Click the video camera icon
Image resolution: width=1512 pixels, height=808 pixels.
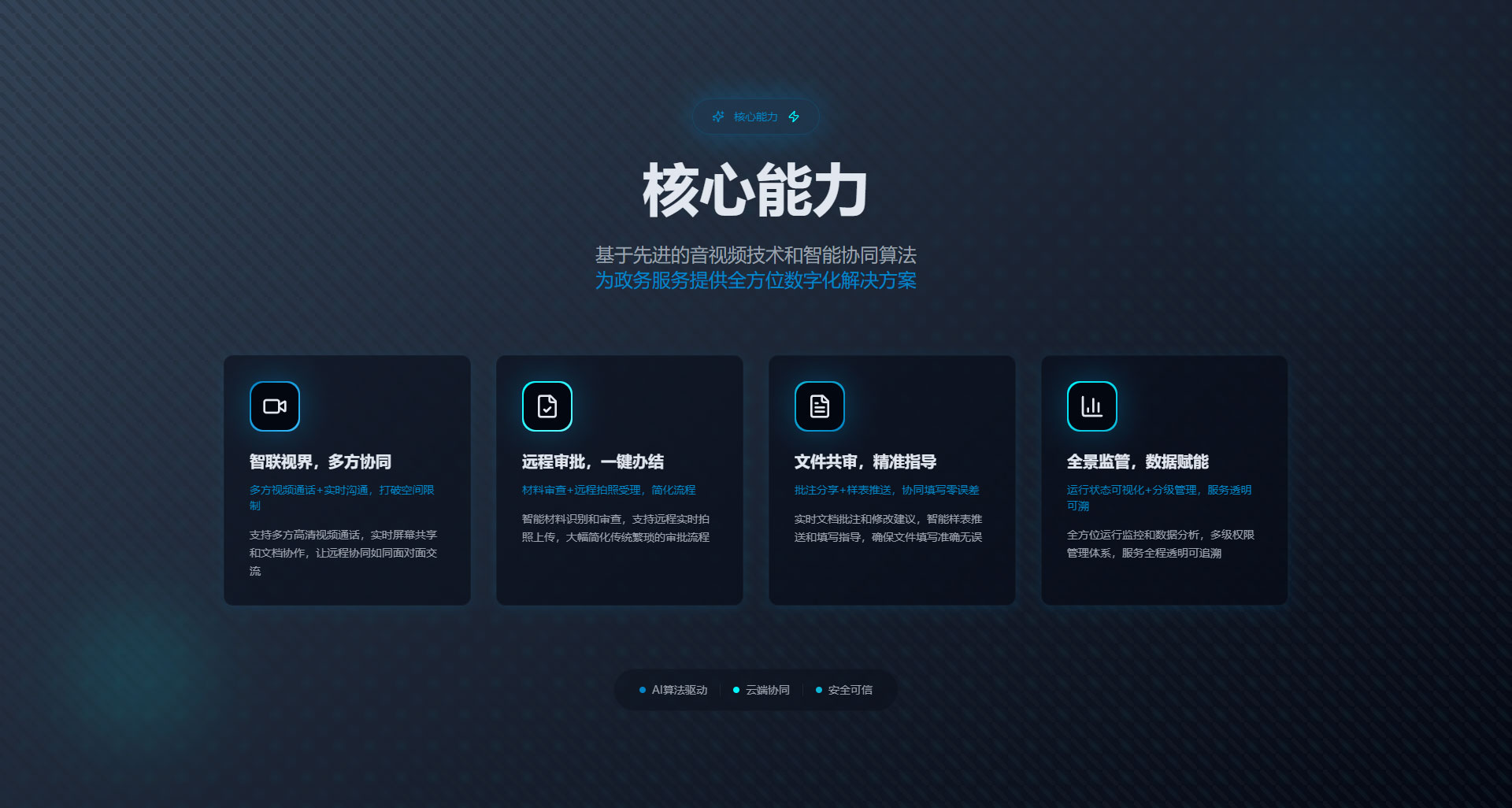pyautogui.click(x=274, y=406)
